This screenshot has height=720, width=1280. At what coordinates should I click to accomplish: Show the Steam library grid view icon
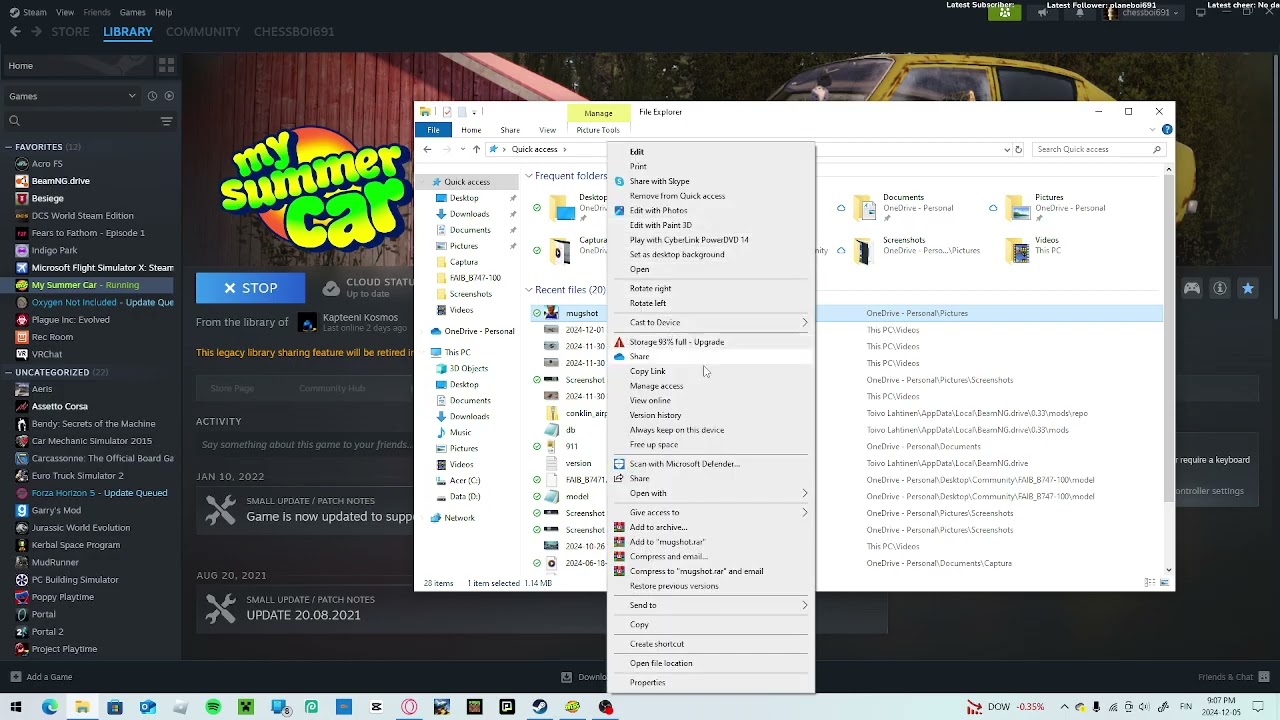166,65
